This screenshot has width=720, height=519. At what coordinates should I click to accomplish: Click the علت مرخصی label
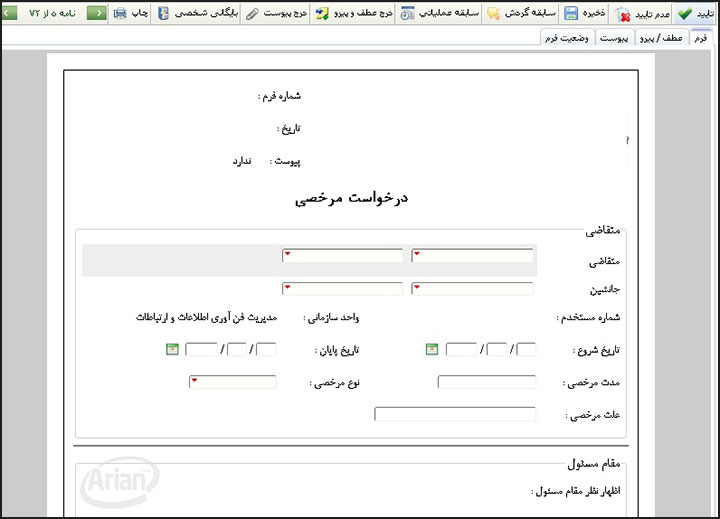(x=593, y=415)
